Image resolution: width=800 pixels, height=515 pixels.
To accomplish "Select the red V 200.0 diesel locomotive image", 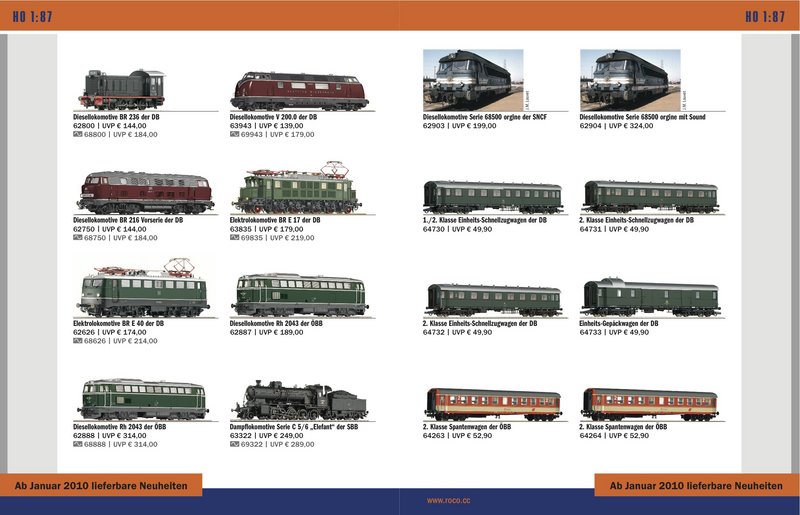I will (x=299, y=91).
